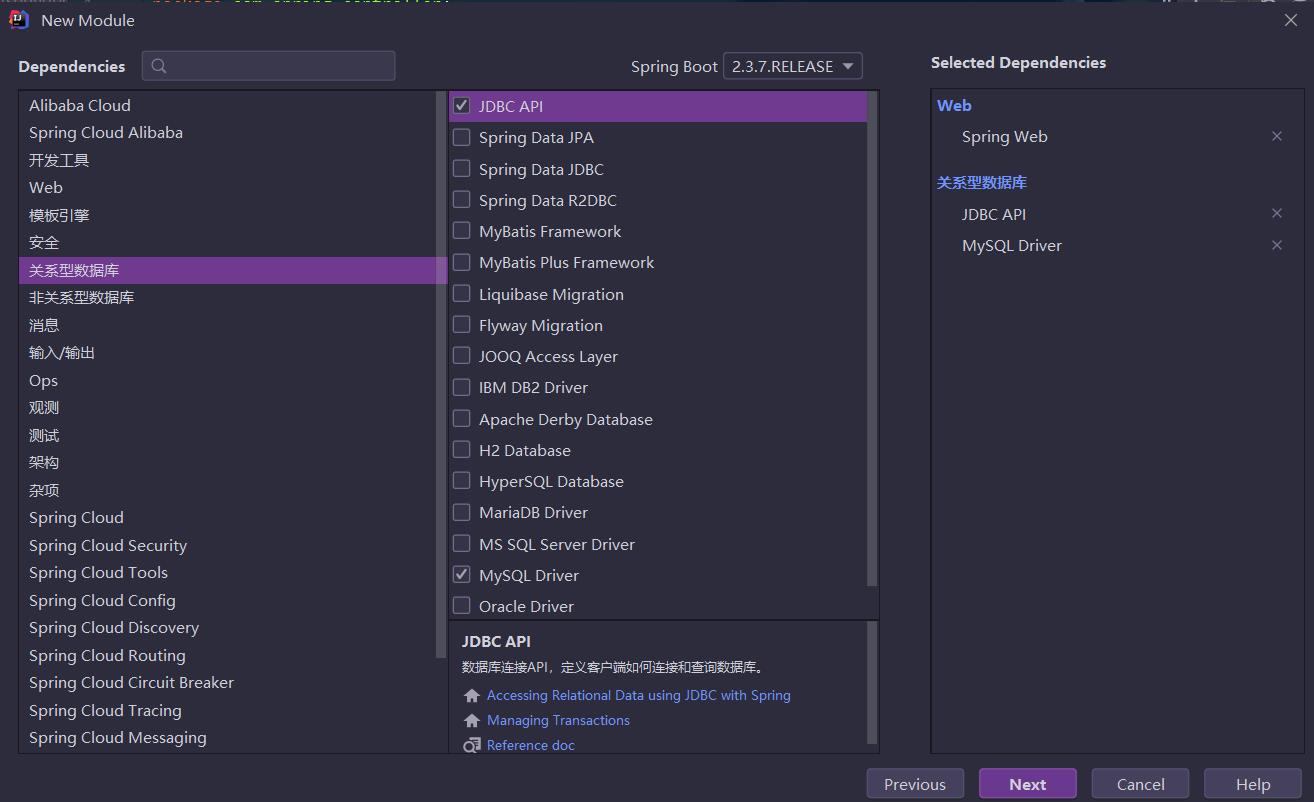Check the JOOQ Access Layer checkbox
This screenshot has height=802, width=1314.
click(461, 355)
